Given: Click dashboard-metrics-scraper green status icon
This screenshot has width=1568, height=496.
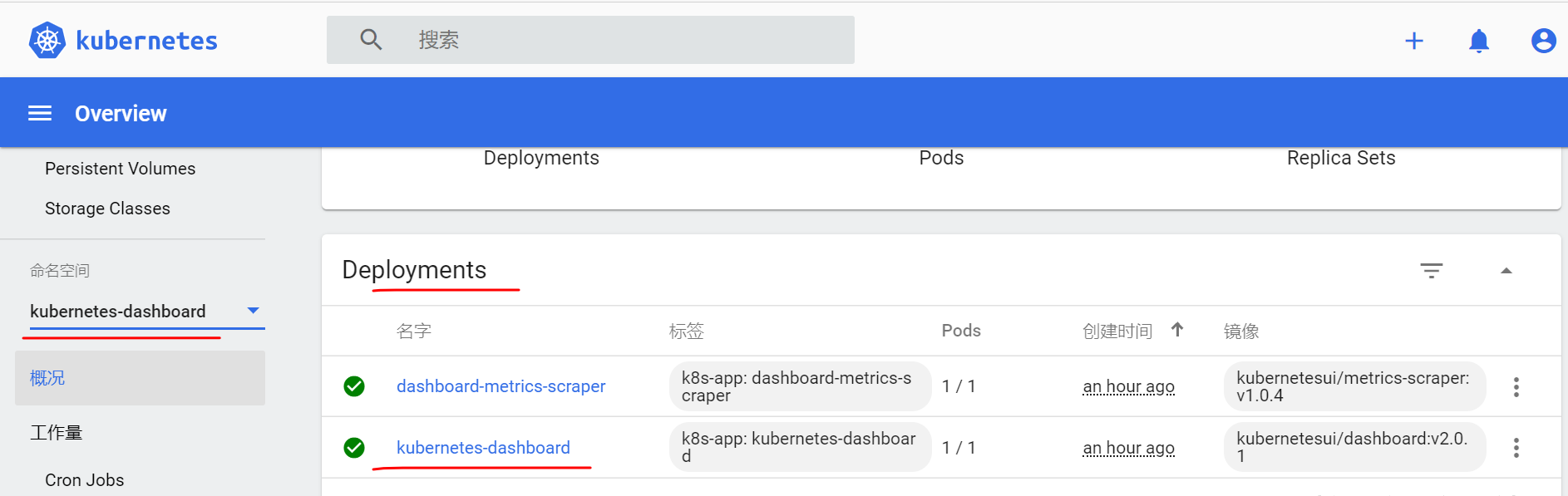Looking at the screenshot, I should click(354, 386).
